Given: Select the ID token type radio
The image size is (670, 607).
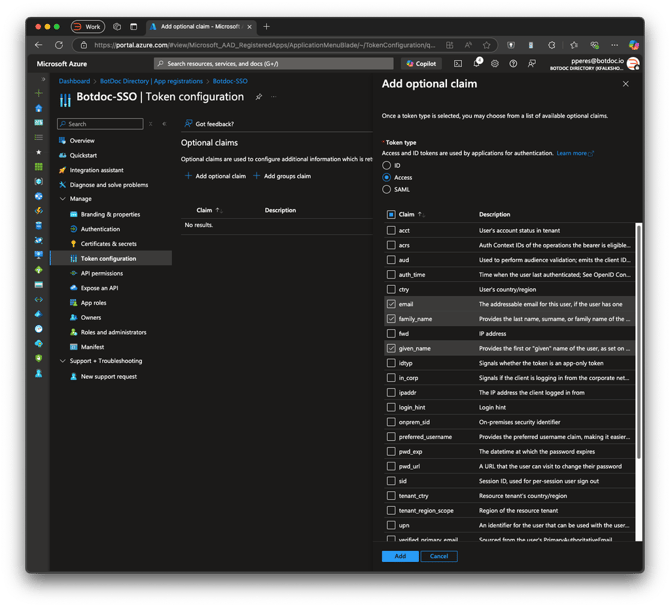Looking at the screenshot, I should [386, 165].
